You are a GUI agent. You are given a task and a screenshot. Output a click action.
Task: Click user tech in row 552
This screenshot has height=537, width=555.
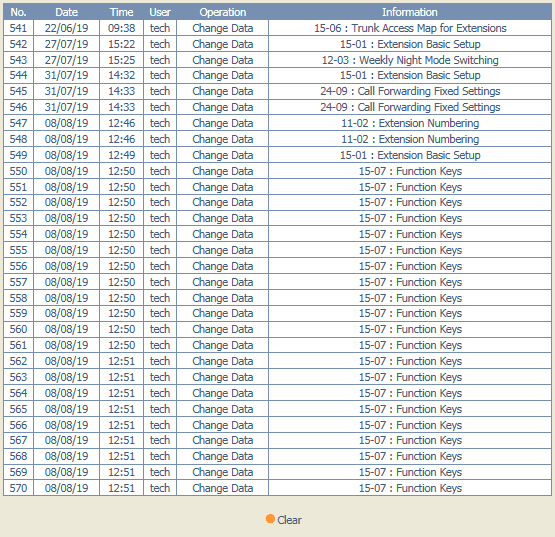(x=160, y=202)
